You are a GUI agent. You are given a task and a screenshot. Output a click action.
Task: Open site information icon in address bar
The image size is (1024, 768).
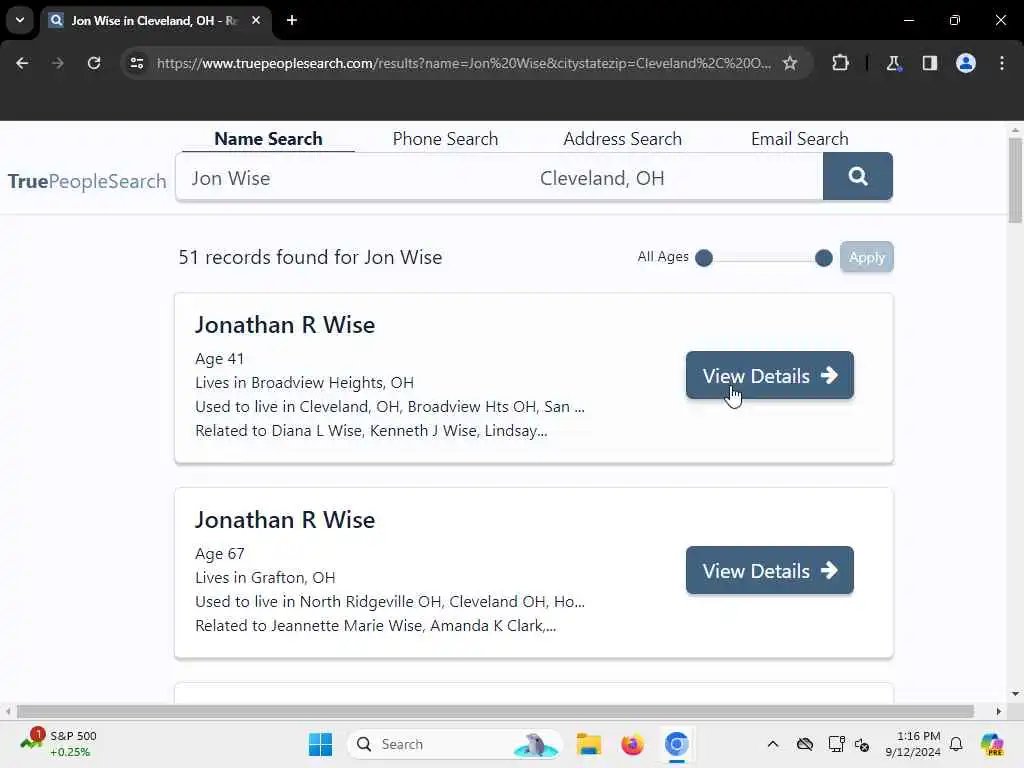[136, 63]
